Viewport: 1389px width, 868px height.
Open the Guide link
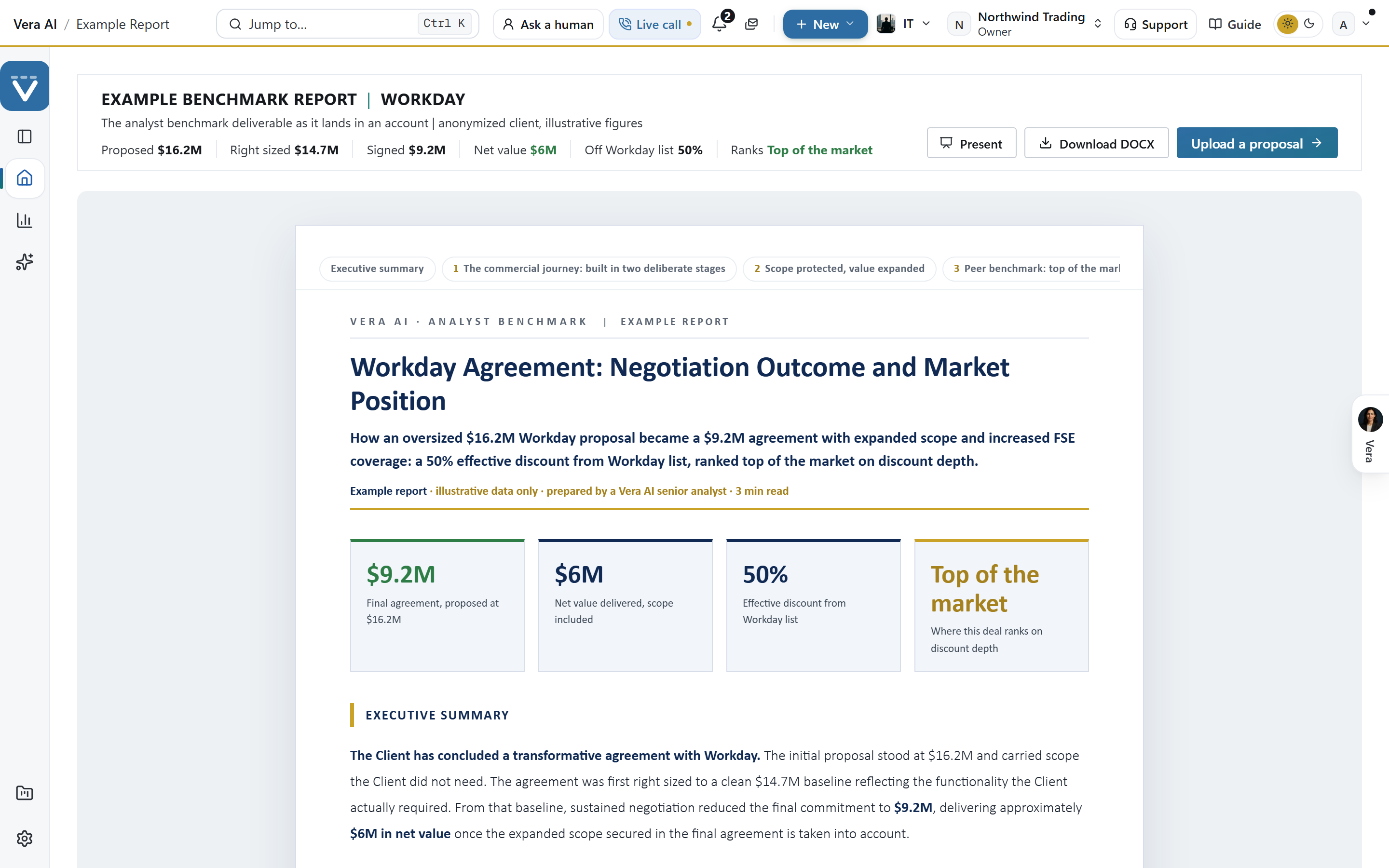point(1235,24)
